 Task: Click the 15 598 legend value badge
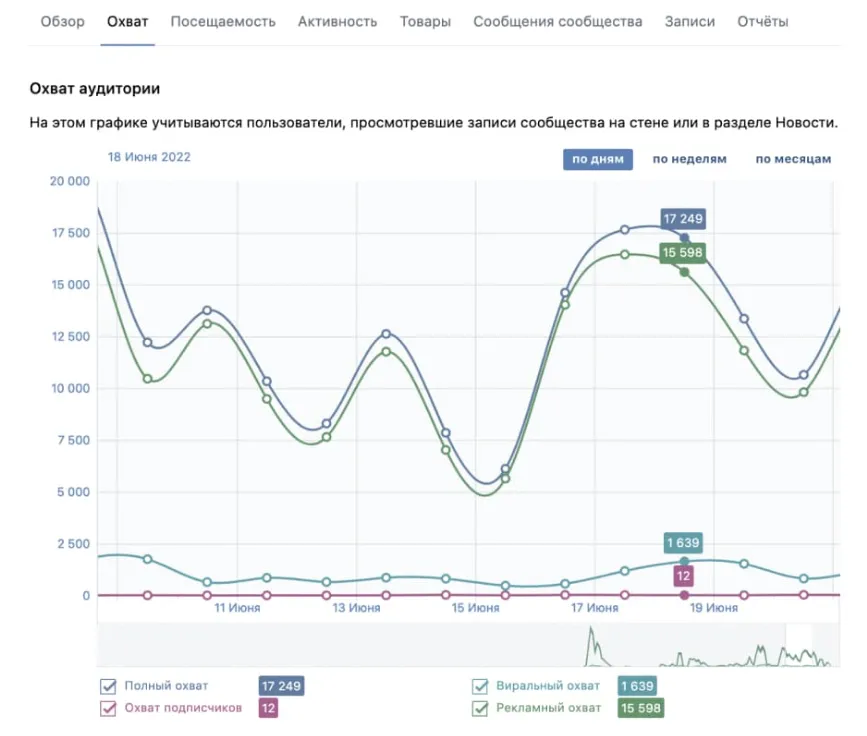click(641, 708)
